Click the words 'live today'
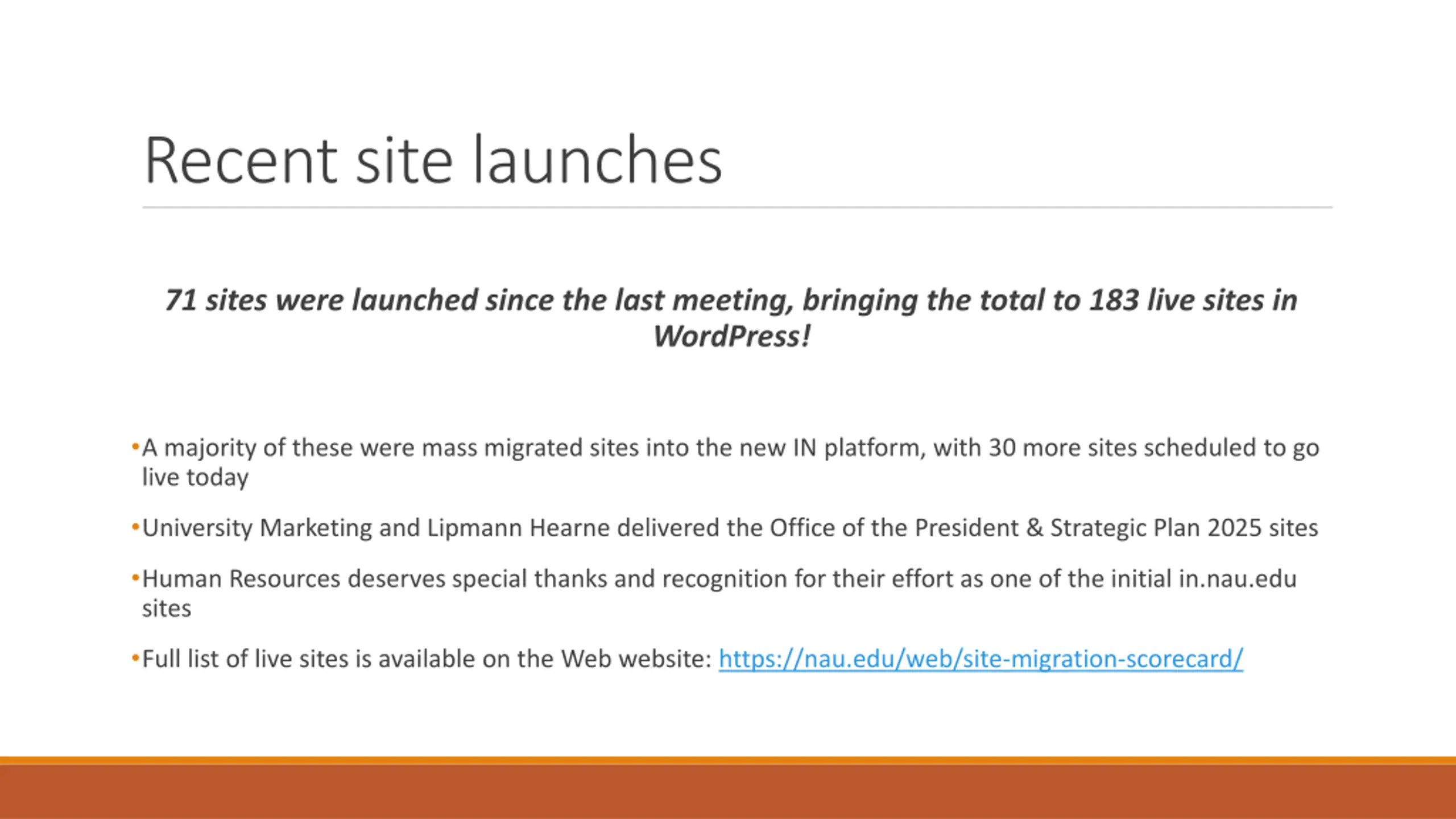 [x=195, y=477]
